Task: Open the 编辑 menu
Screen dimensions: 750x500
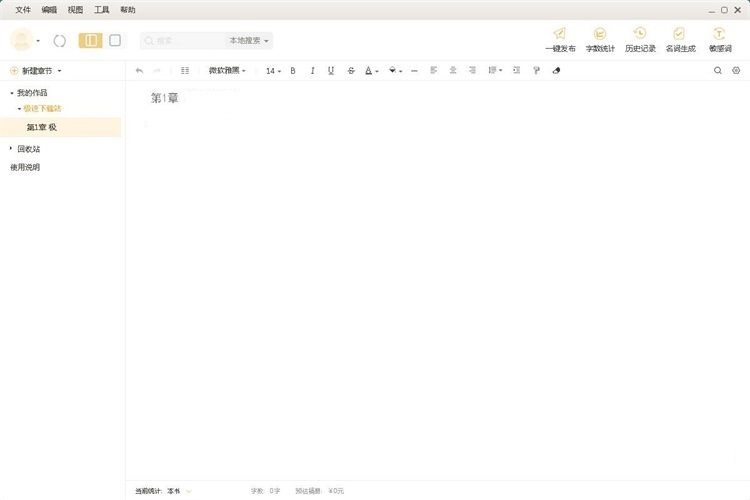Action: click(49, 10)
